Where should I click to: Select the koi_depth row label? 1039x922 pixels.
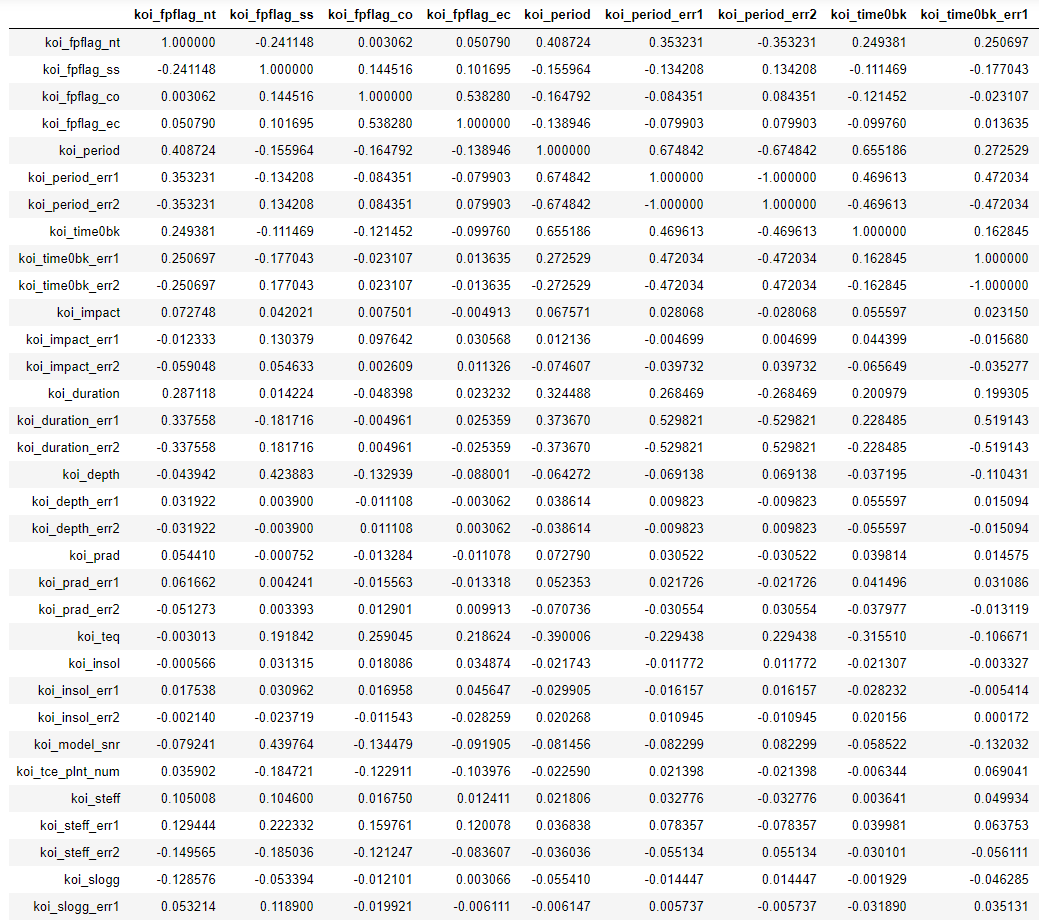[x=91, y=475]
